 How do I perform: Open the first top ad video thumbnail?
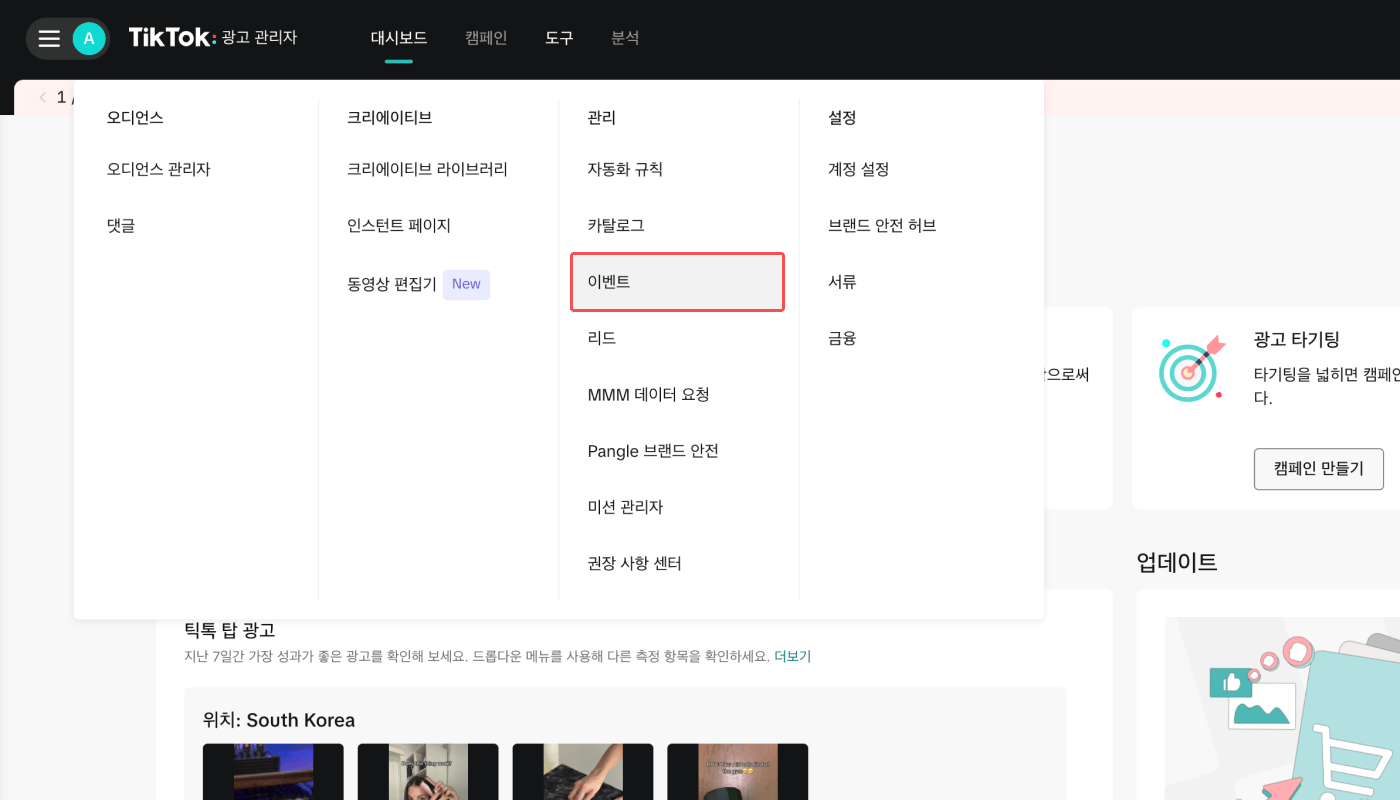273,771
